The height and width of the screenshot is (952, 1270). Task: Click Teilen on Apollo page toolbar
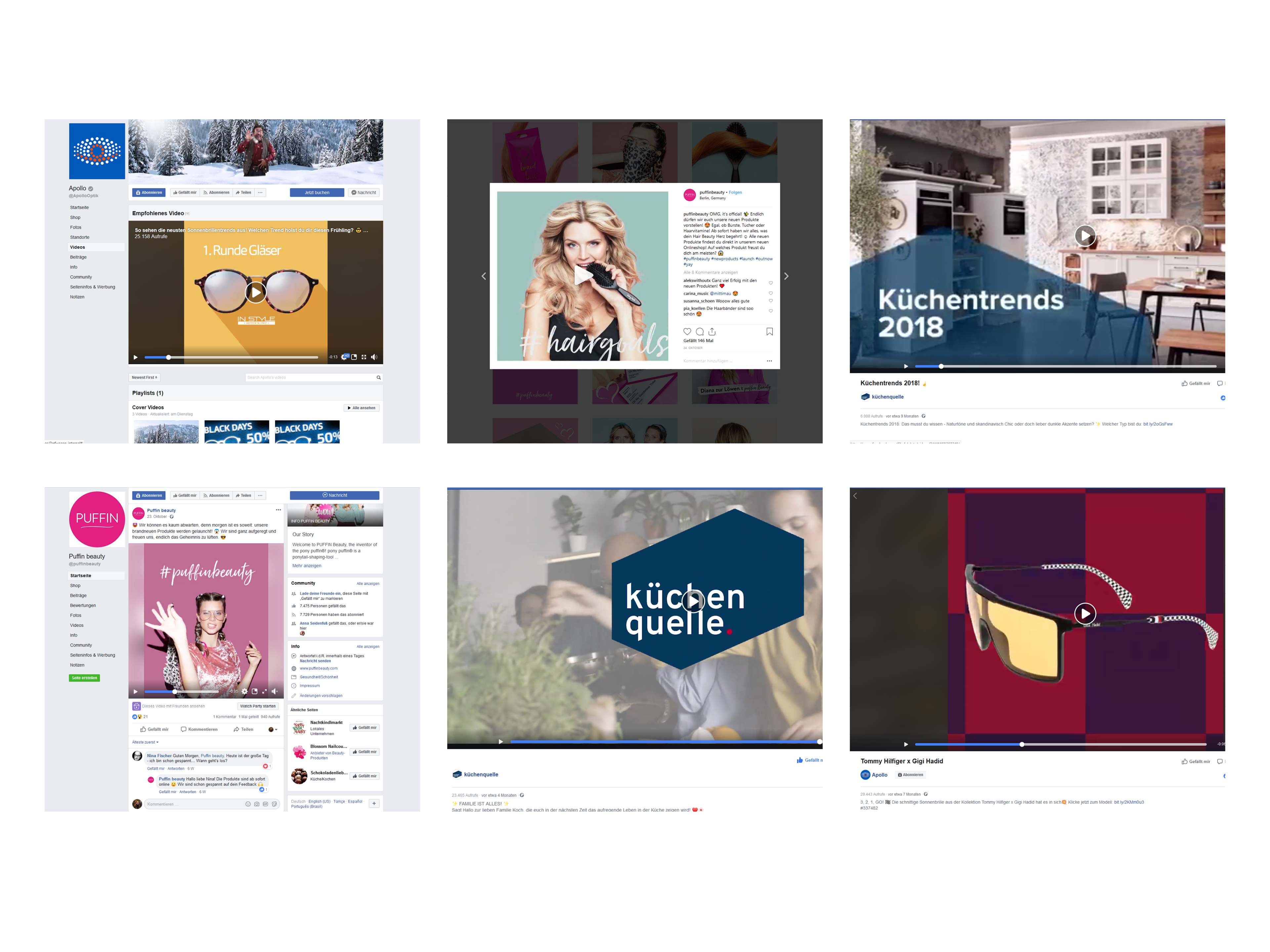coord(243,193)
